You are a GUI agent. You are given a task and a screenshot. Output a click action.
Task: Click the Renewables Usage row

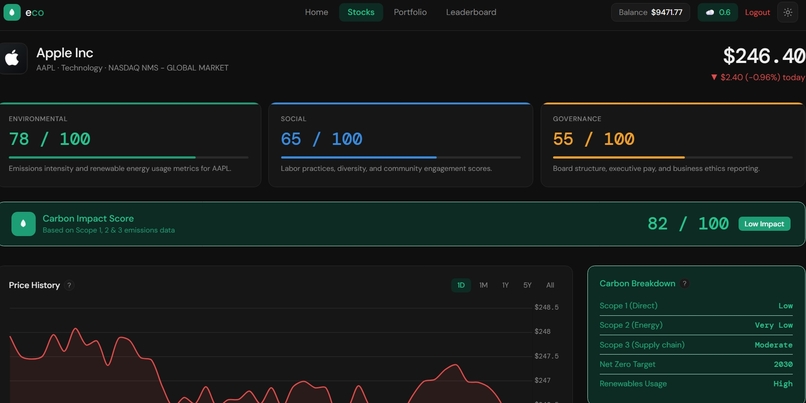tap(696, 384)
